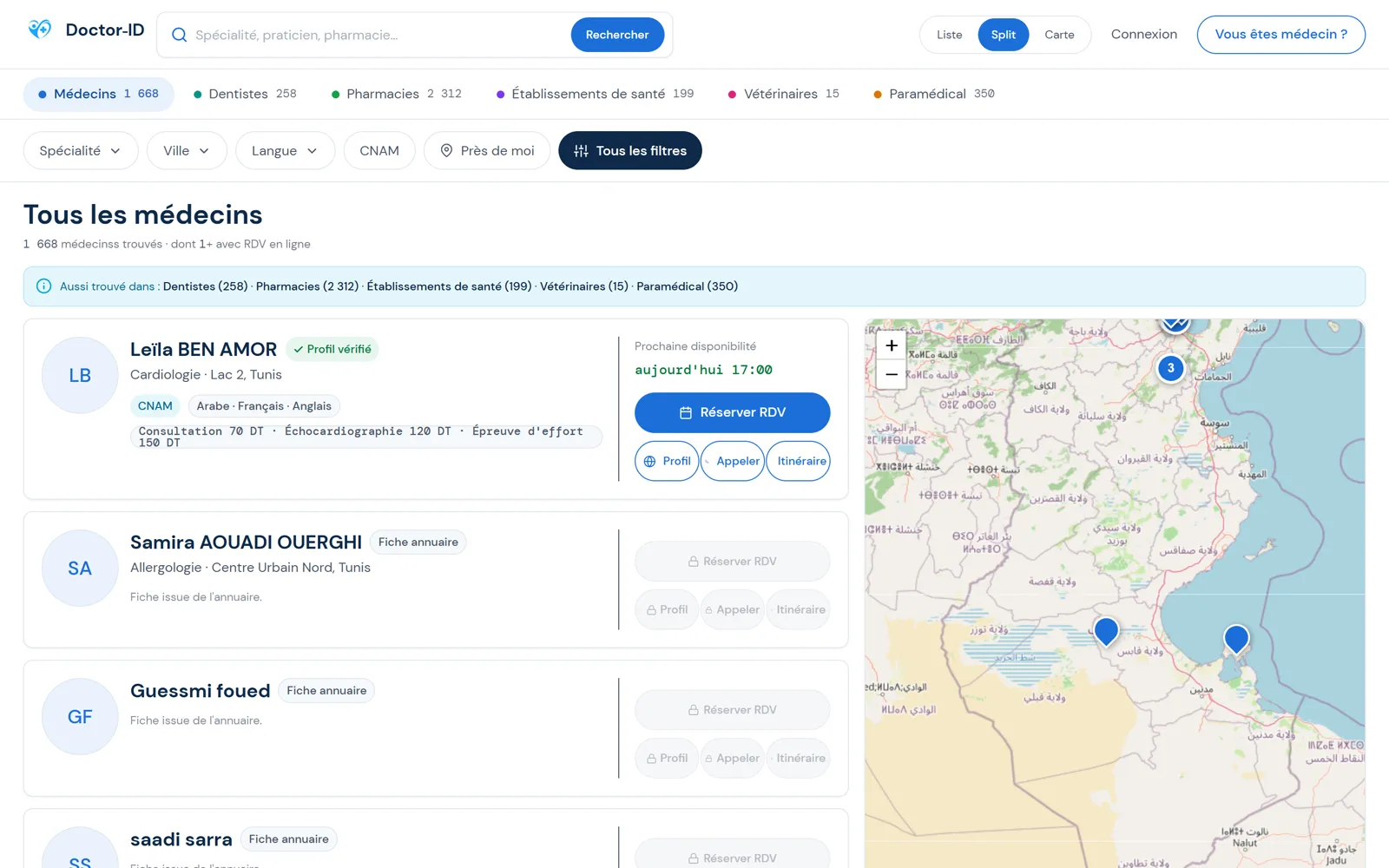
Task: Click the Rechercher button
Action: tap(617, 35)
